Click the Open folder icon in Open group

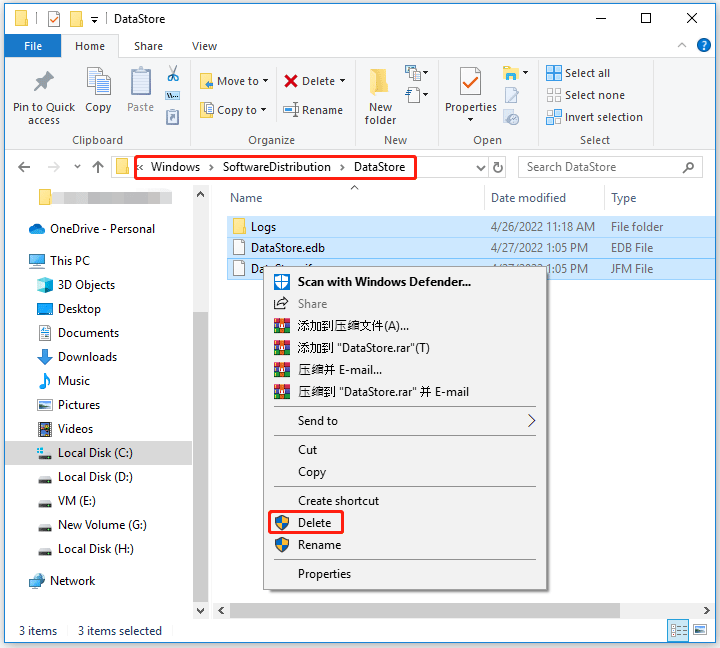(511, 73)
